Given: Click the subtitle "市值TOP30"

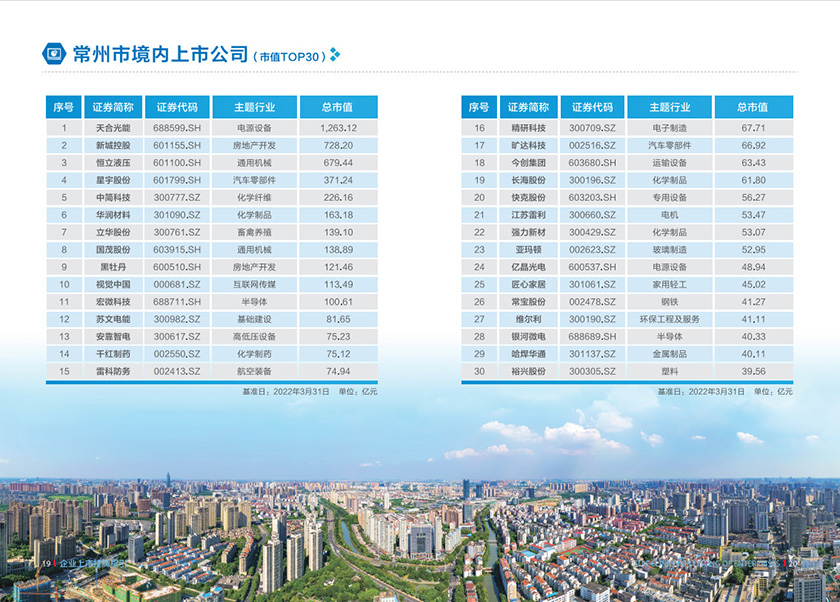Looking at the screenshot, I should point(289,57).
